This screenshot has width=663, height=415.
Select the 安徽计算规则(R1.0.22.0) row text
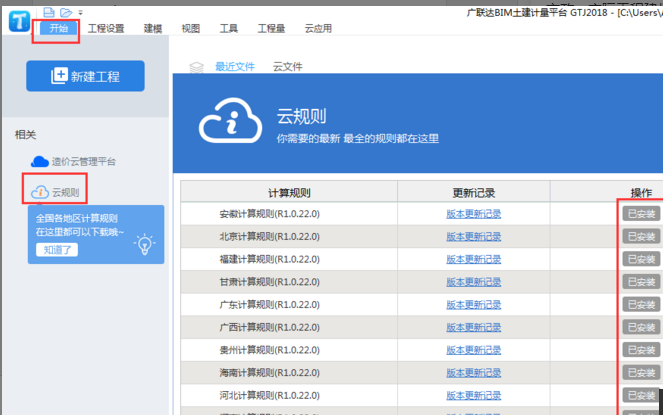269,214
